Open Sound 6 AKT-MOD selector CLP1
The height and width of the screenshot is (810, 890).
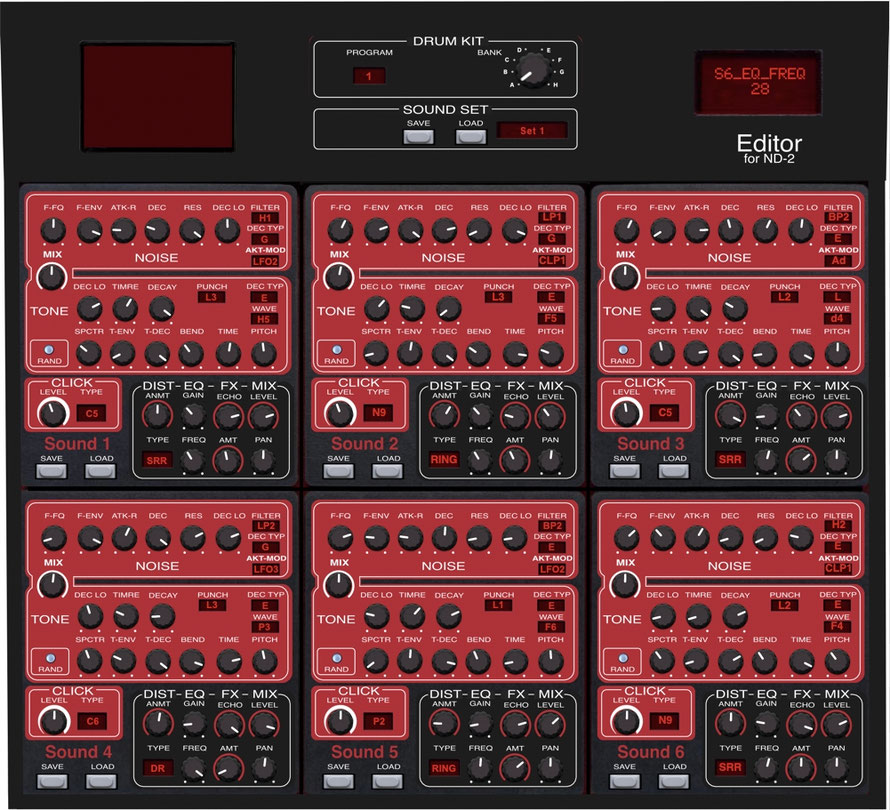[838, 568]
